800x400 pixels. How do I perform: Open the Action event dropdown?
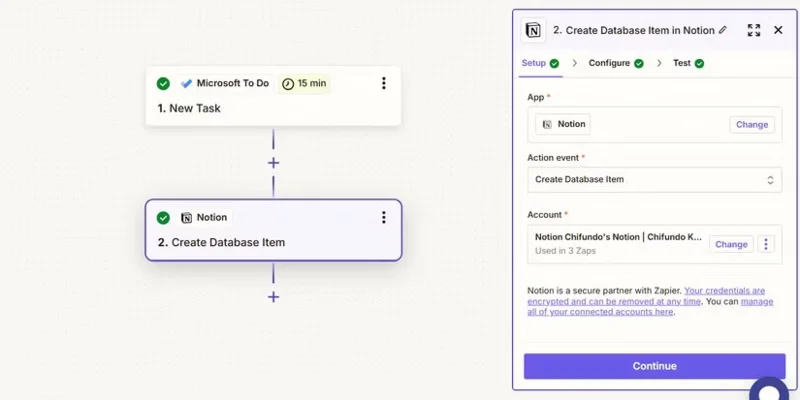[654, 180]
